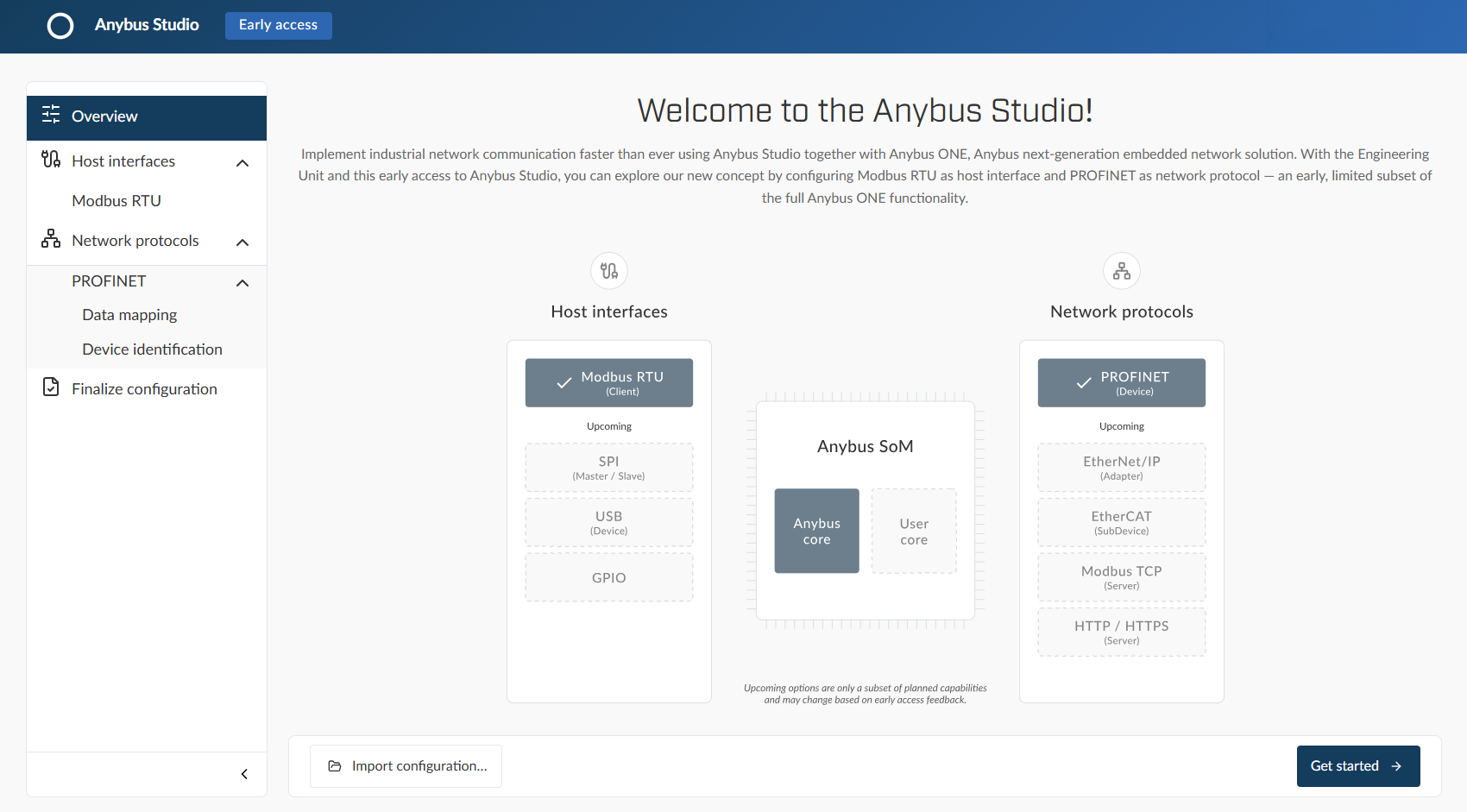1467x812 pixels.
Task: Select the PROFINET (Device) card
Action: 1122,383
